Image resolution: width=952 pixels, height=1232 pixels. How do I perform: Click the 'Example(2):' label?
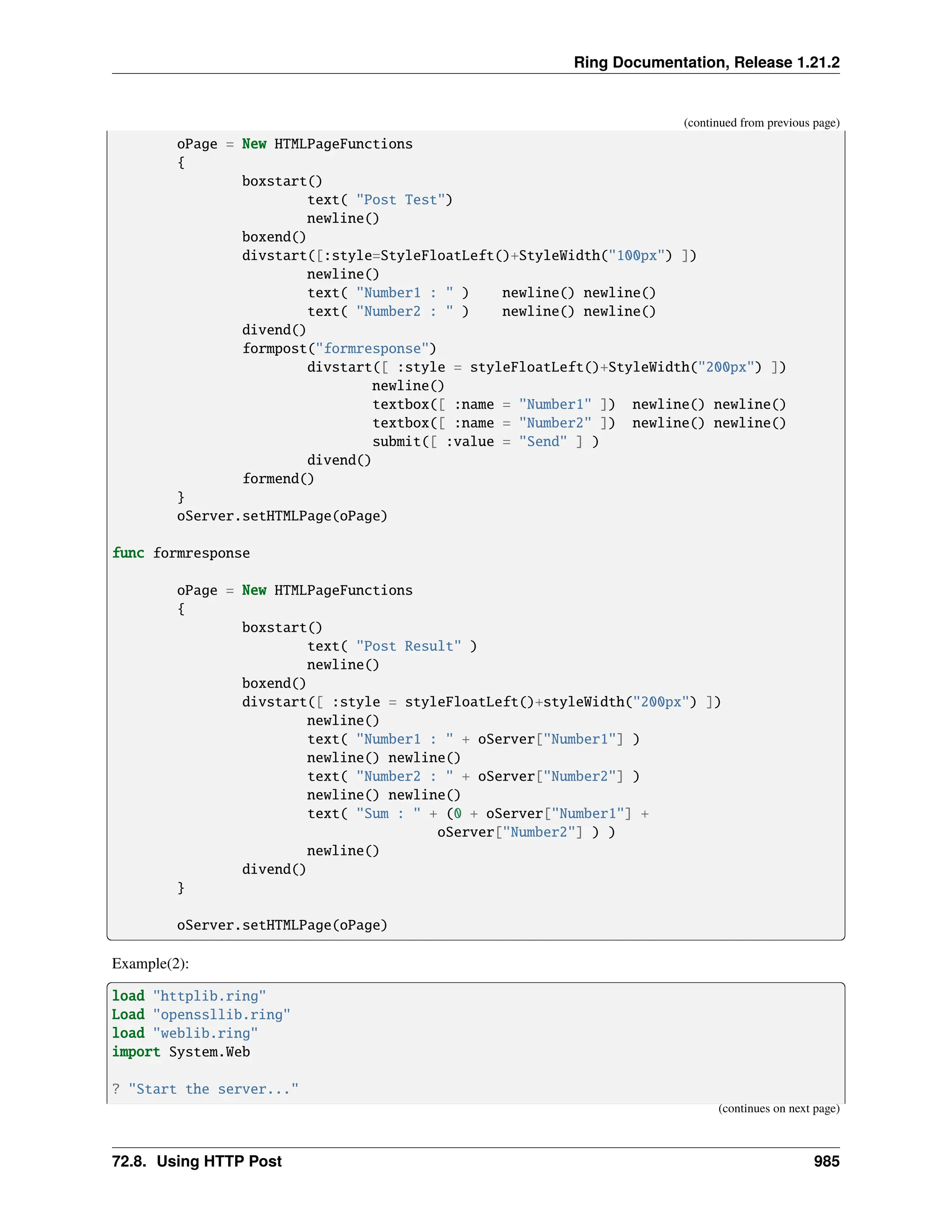[x=150, y=963]
